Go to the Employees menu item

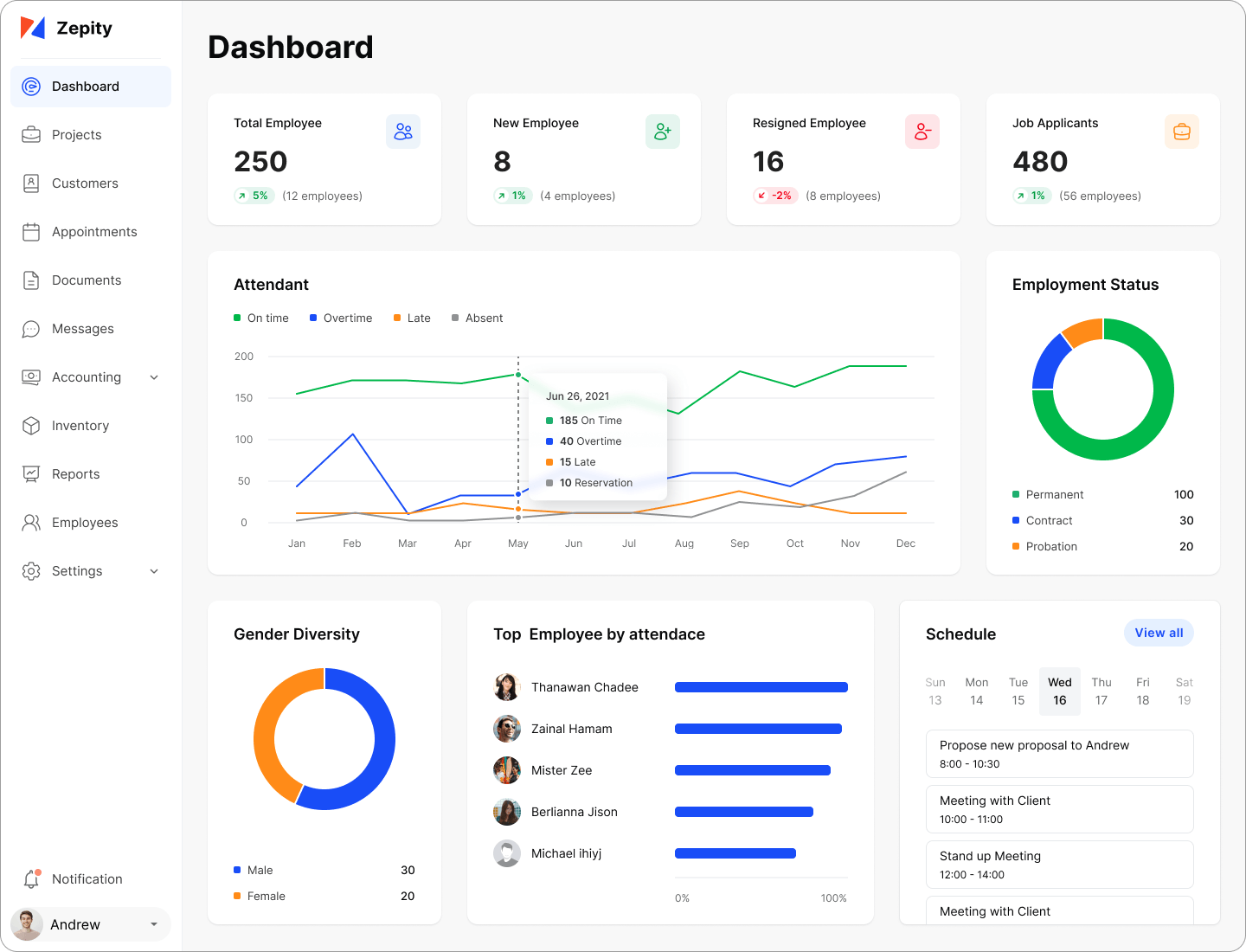click(x=85, y=523)
